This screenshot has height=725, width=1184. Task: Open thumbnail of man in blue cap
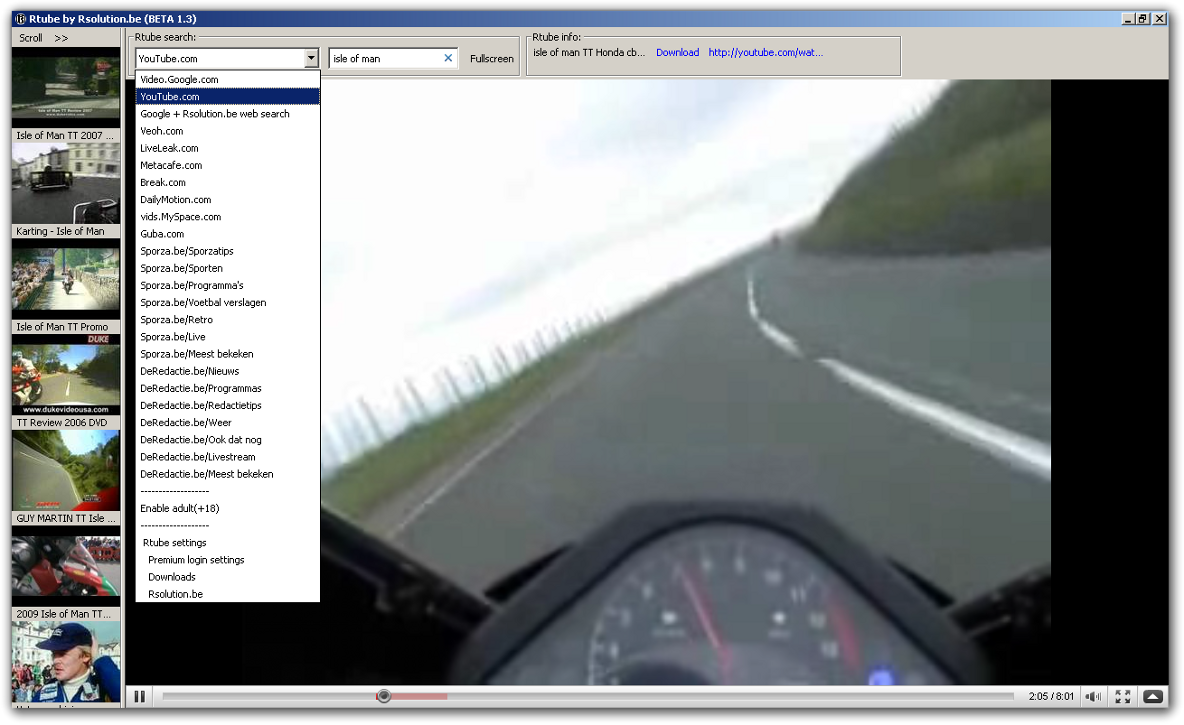tap(66, 662)
